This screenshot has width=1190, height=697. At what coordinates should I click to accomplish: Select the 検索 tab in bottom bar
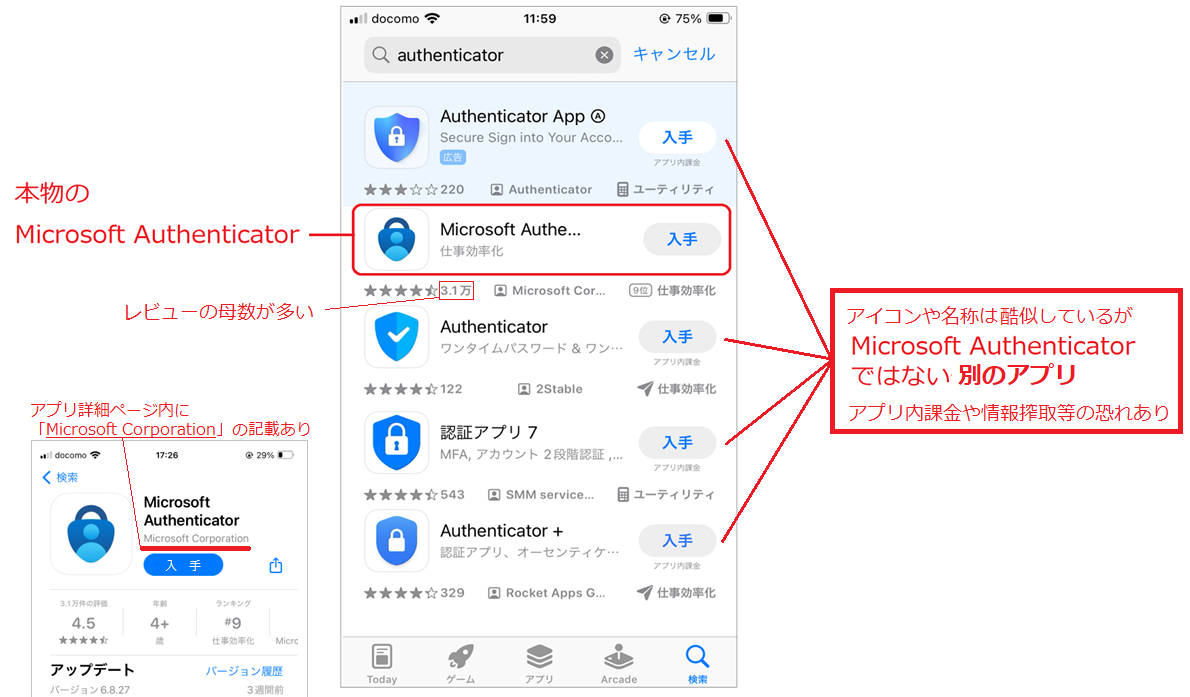(697, 664)
